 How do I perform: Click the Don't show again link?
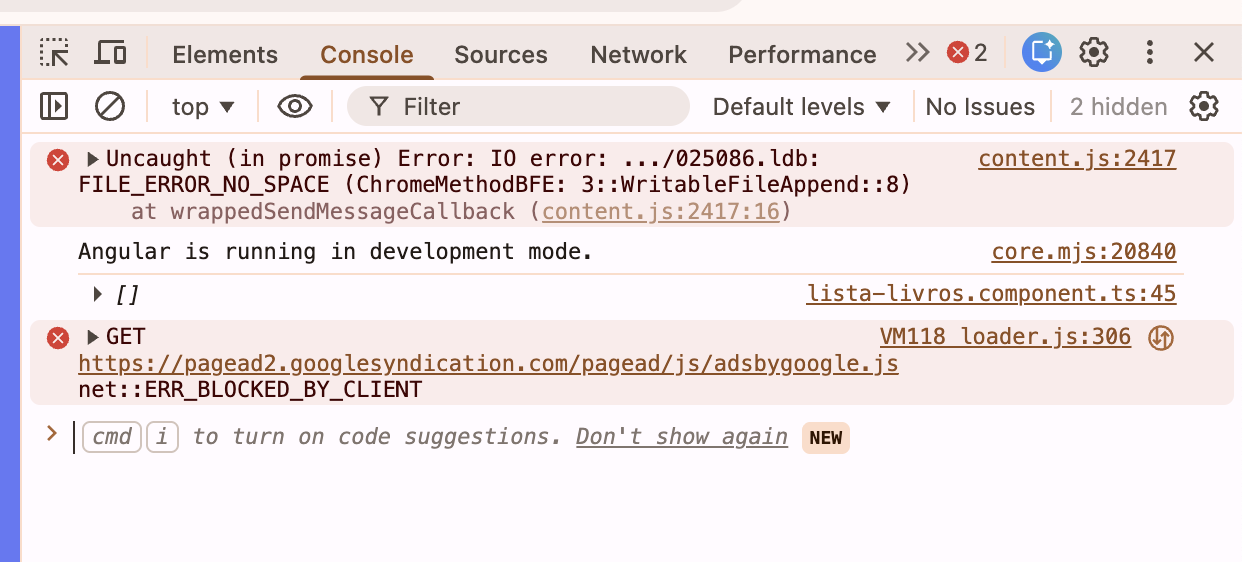pyautogui.click(x=682, y=437)
